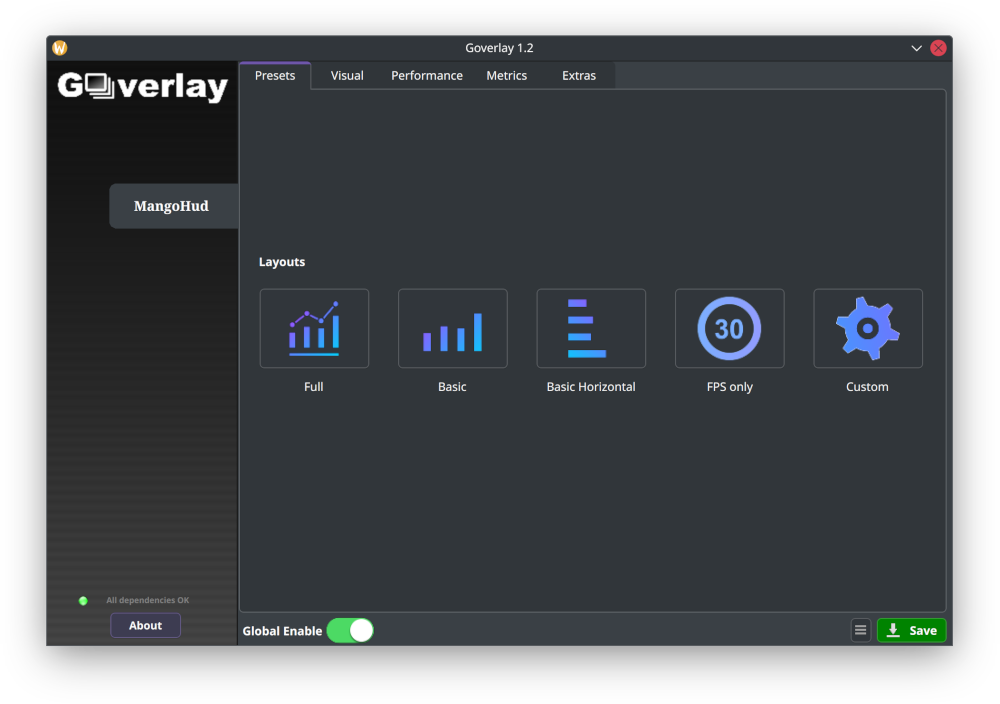Click the green dependencies status indicator
The width and height of the screenshot is (1000, 704).
83,601
